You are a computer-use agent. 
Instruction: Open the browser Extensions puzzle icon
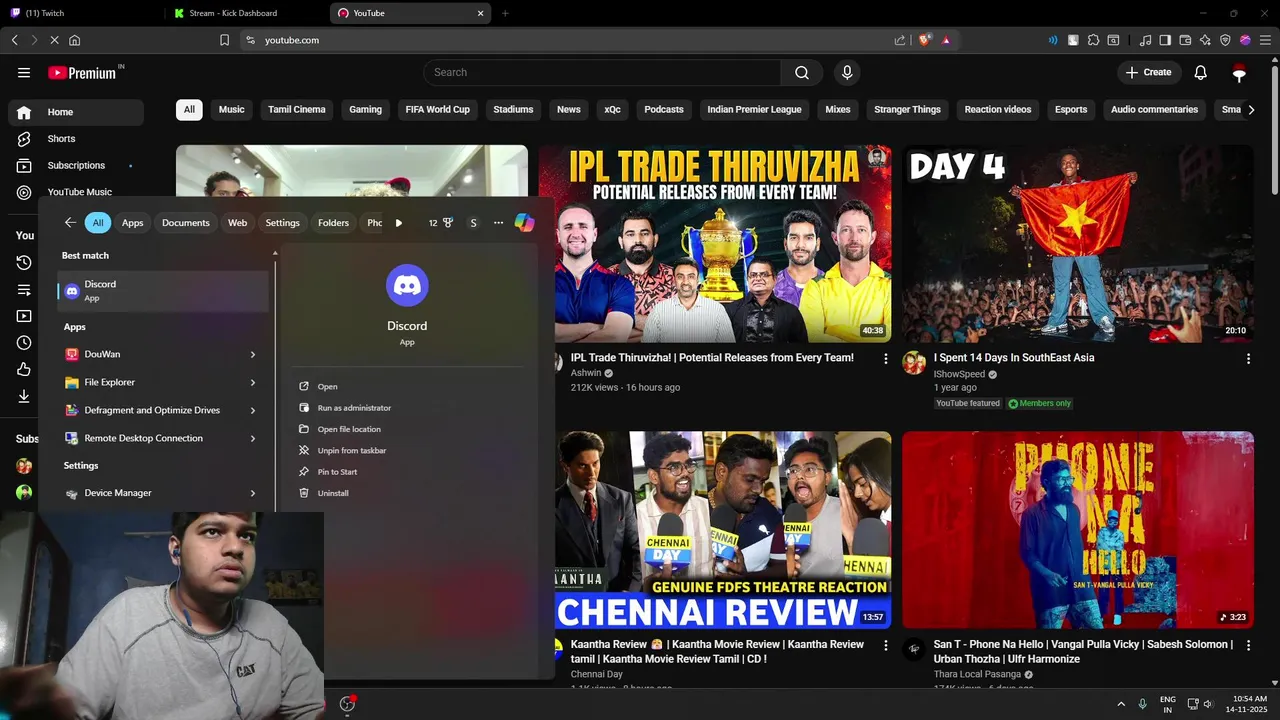tap(1093, 40)
